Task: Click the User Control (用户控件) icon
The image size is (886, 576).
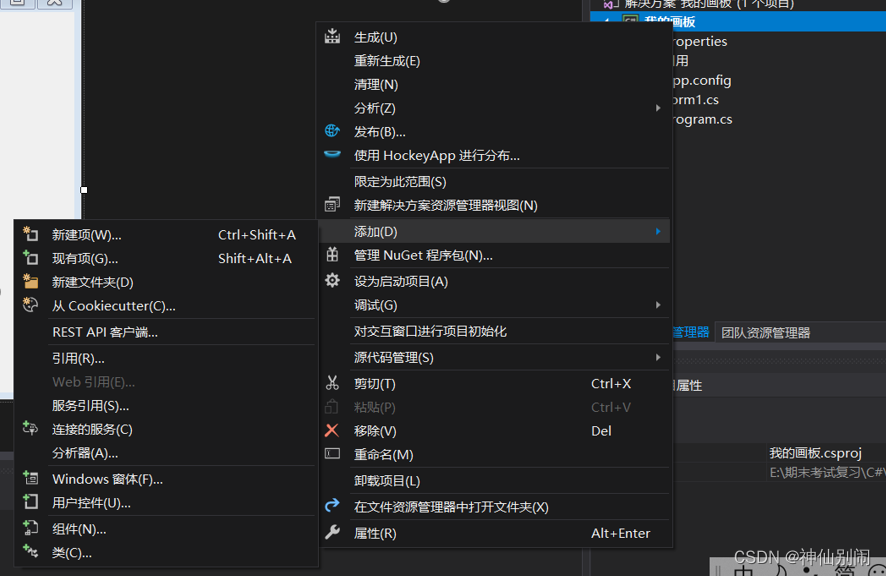Action: [x=31, y=501]
